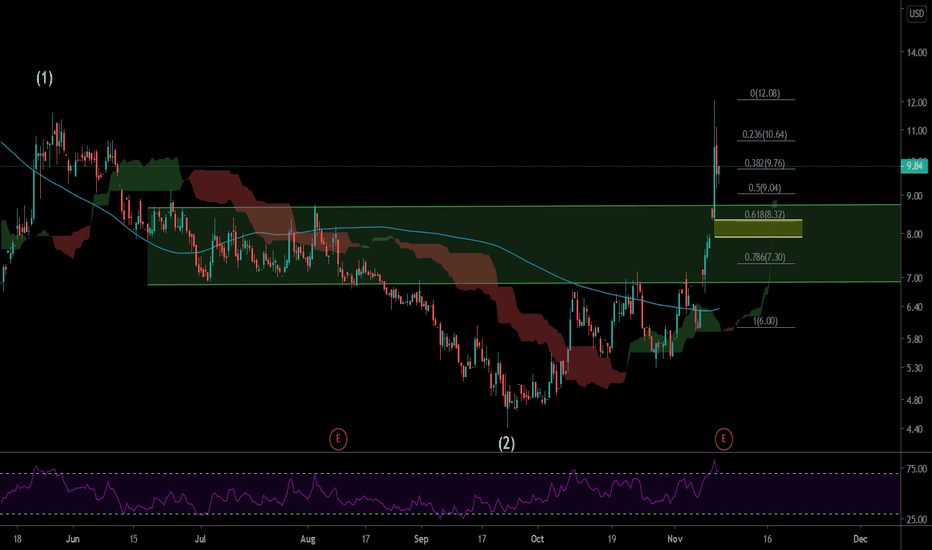Click the 11.00 price axis label

coord(916,131)
